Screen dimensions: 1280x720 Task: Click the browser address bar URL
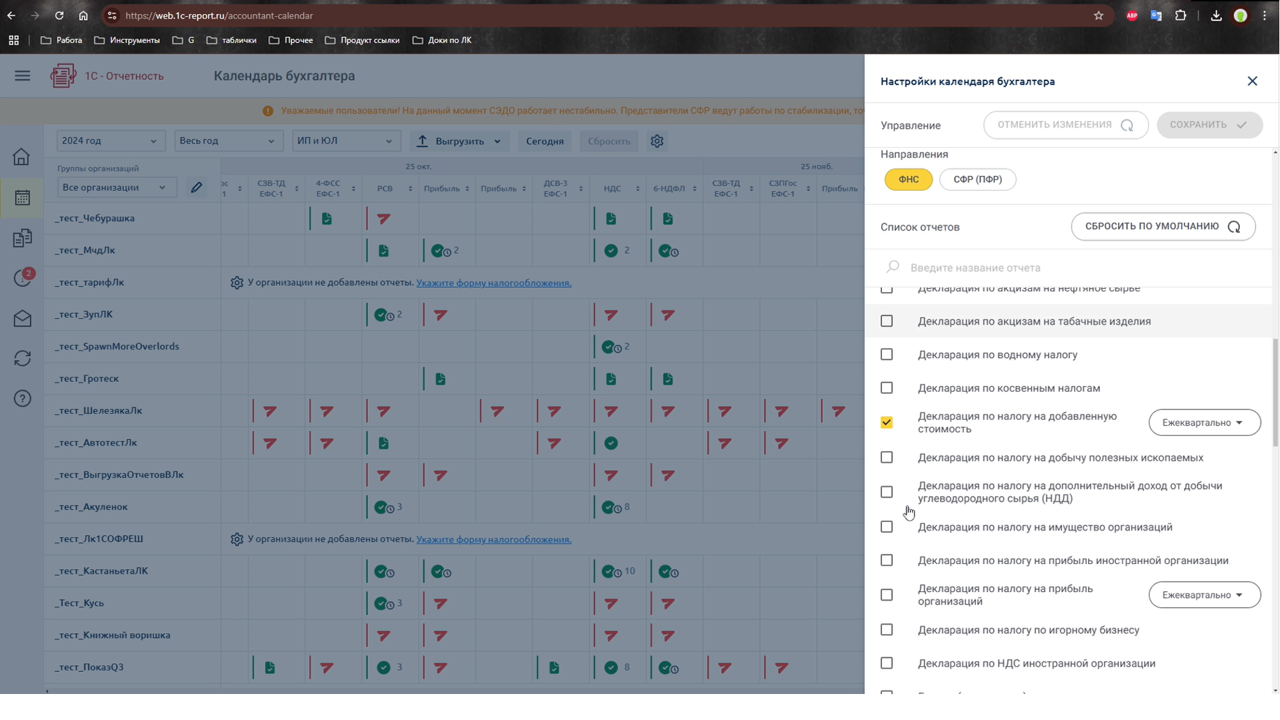219,16
